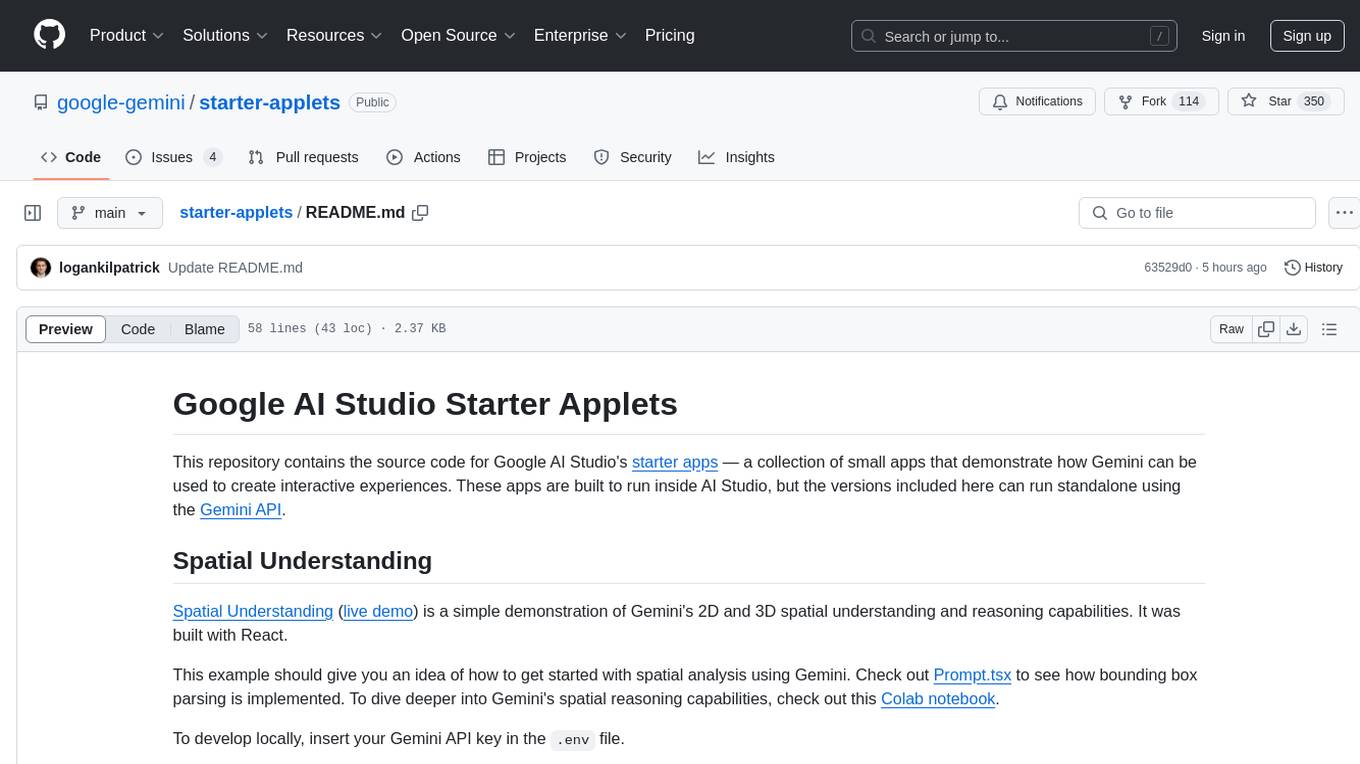Click the Go to file search field

point(1197,213)
